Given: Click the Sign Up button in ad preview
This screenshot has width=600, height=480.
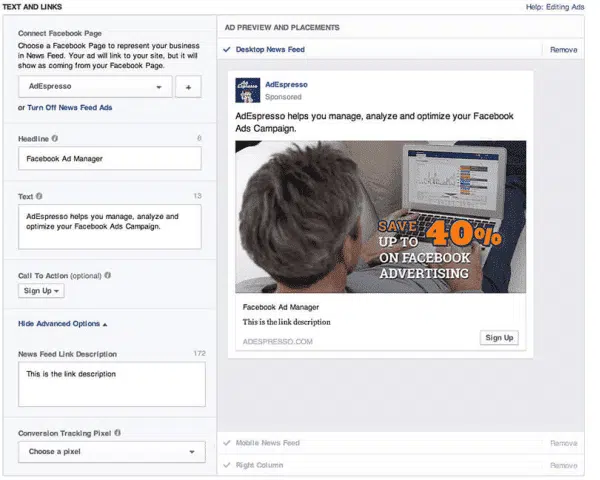Looking at the screenshot, I should (x=499, y=337).
